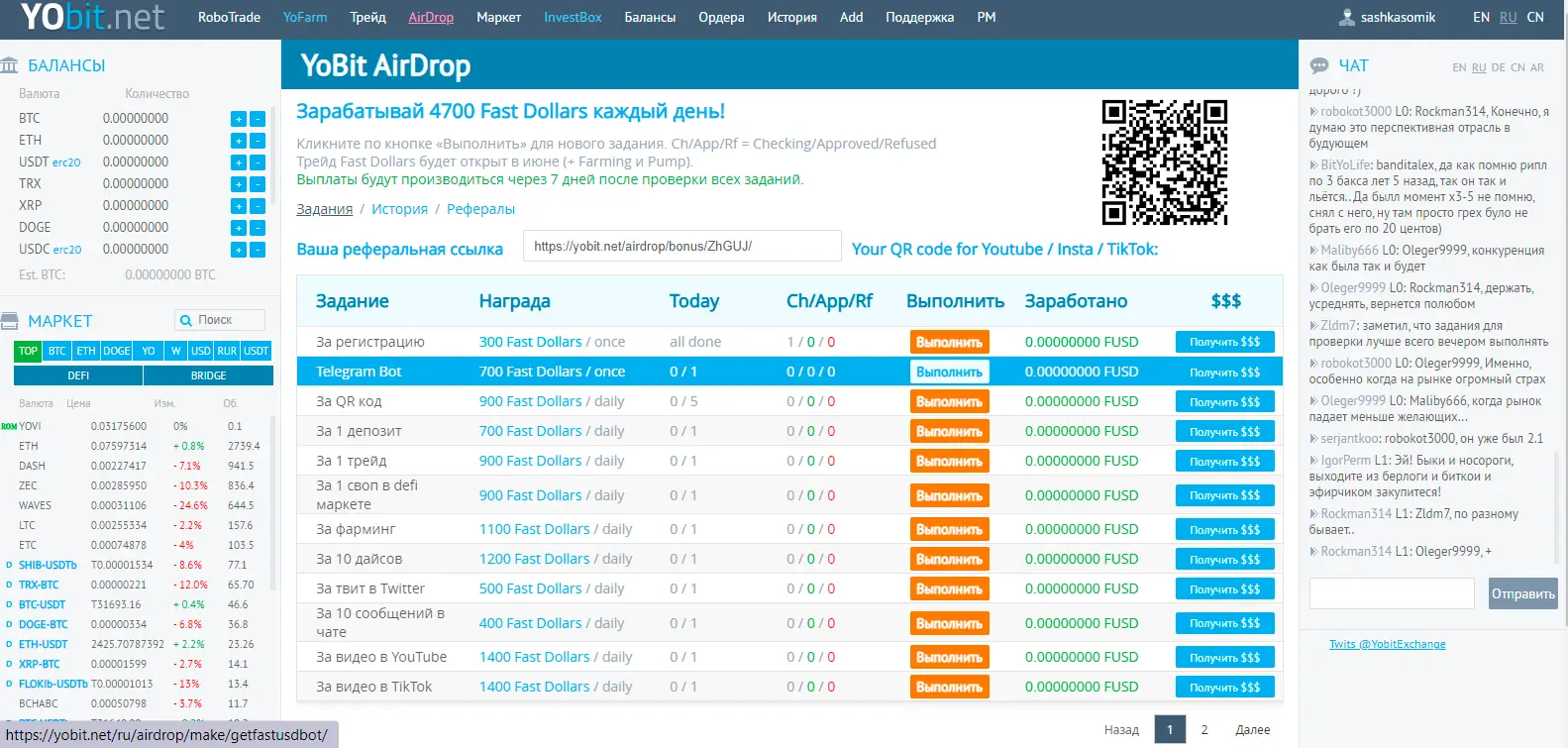This screenshot has height=748, width=1568.
Task: Click the Назад pagination link
Action: tap(1121, 729)
